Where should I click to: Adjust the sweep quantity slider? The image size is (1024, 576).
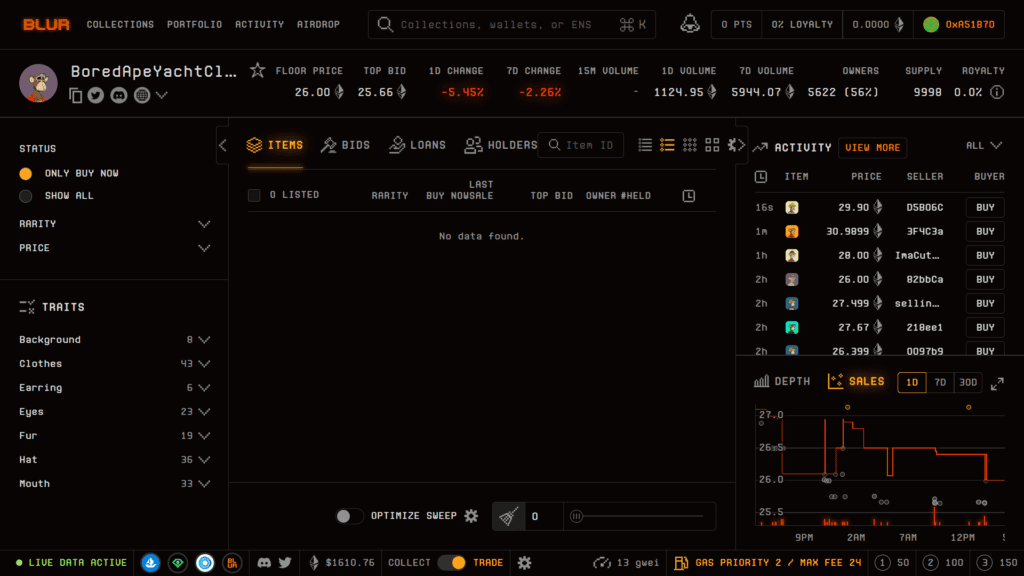click(576, 516)
